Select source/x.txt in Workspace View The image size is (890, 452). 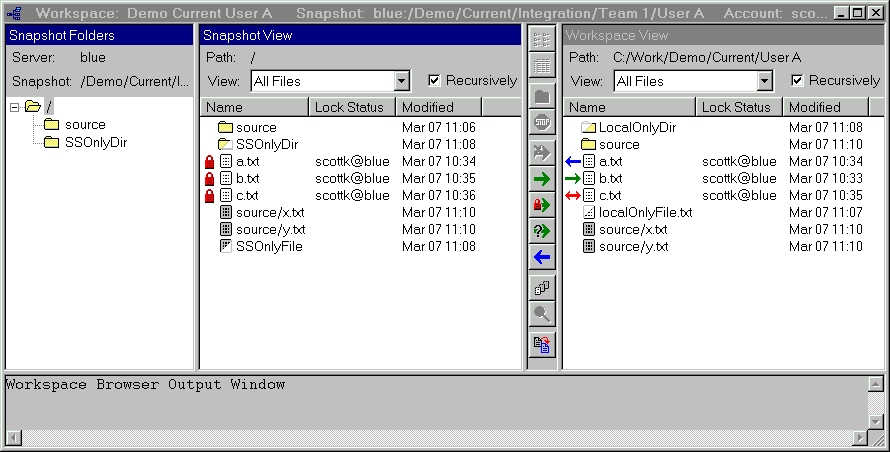[633, 229]
